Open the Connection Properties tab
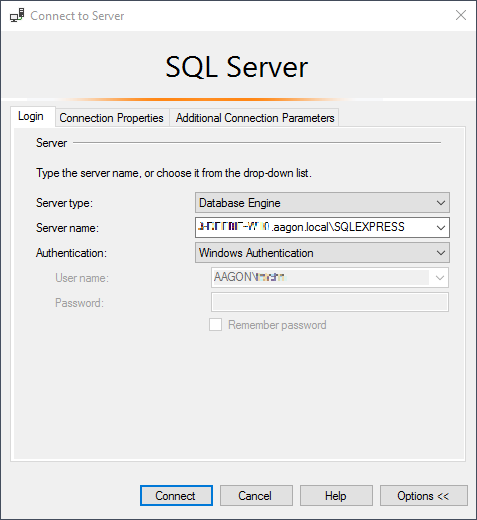 (x=111, y=118)
